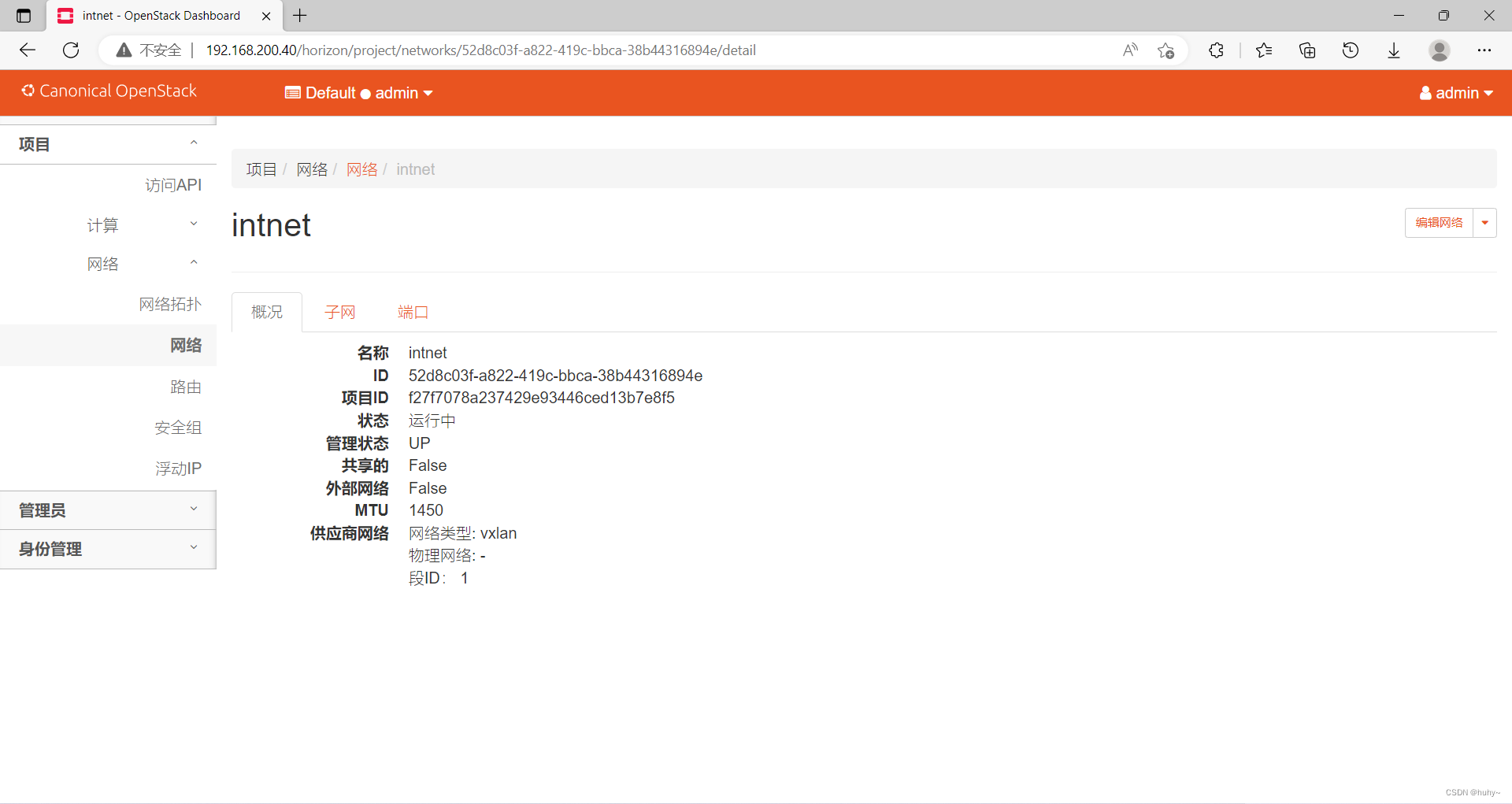Image resolution: width=1512 pixels, height=804 pixels.
Task: Click the 管理状态 value UP
Action: [419, 443]
